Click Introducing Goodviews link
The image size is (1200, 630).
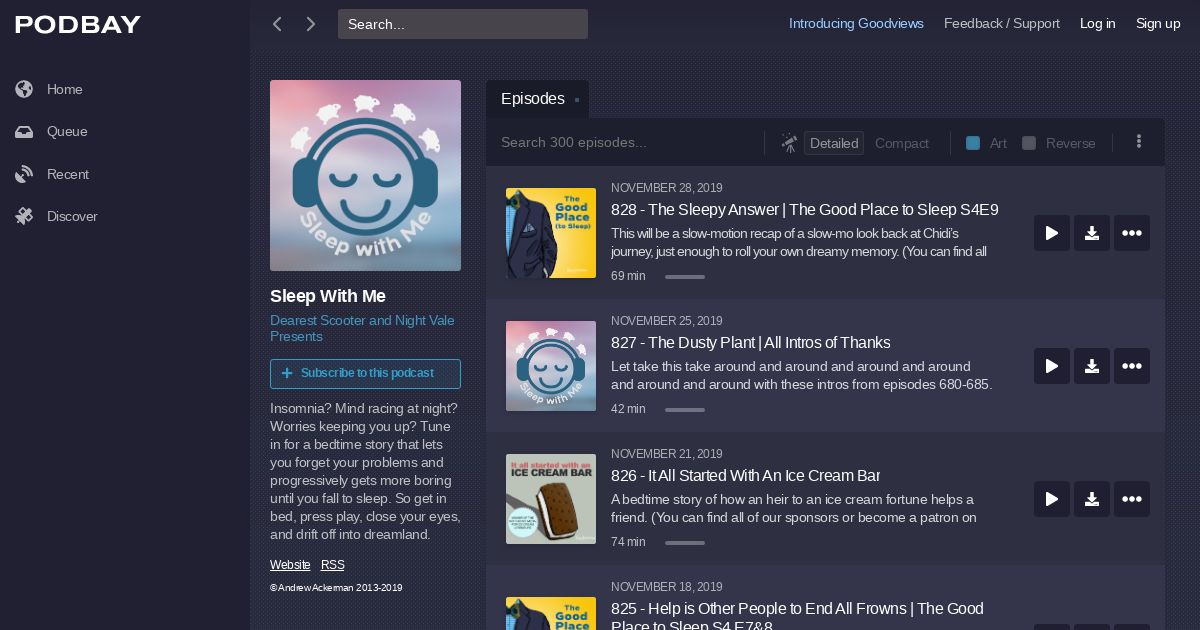856,24
